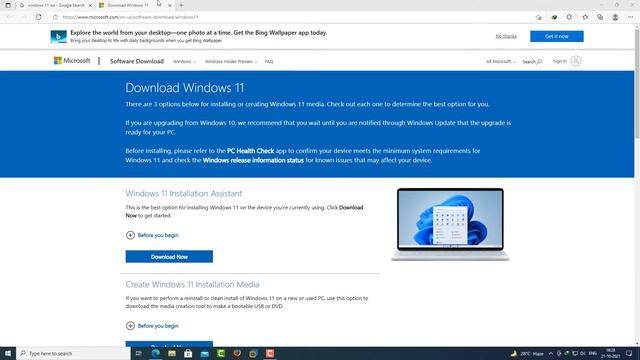Open the taskbar clock and date
Screen dimensions: 640x360
coord(611,353)
